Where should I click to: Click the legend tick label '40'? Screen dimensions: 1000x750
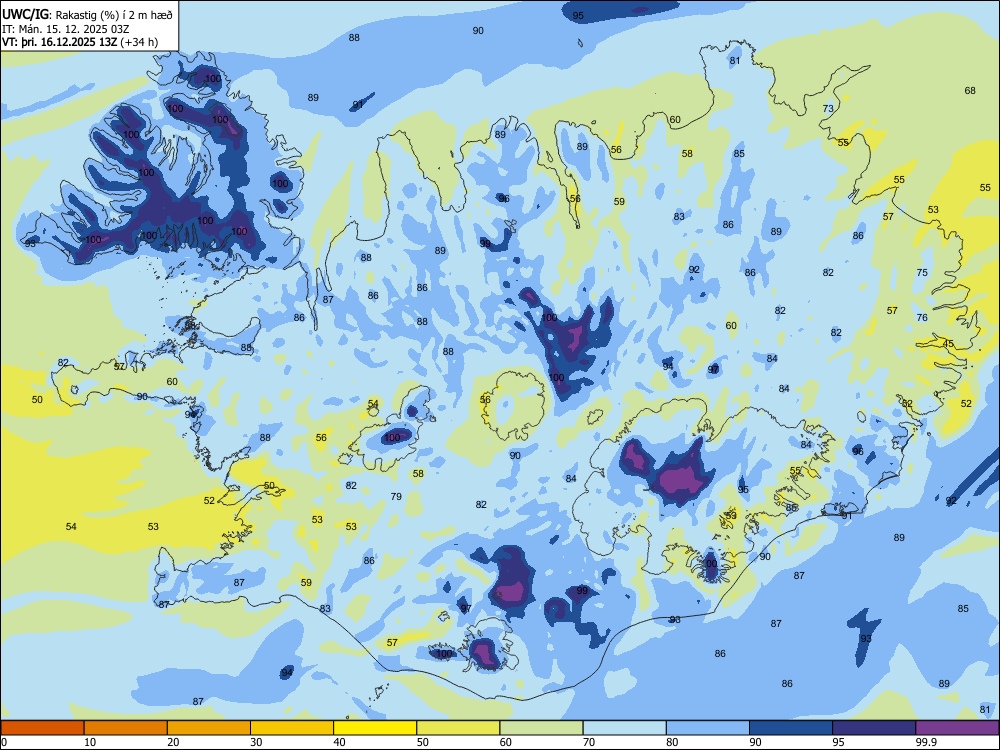point(340,742)
